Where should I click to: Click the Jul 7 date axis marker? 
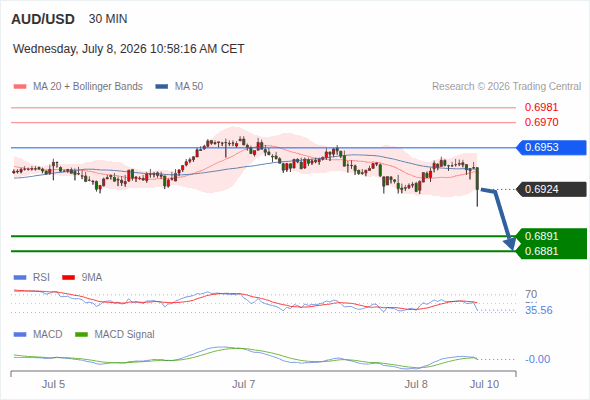point(243,384)
